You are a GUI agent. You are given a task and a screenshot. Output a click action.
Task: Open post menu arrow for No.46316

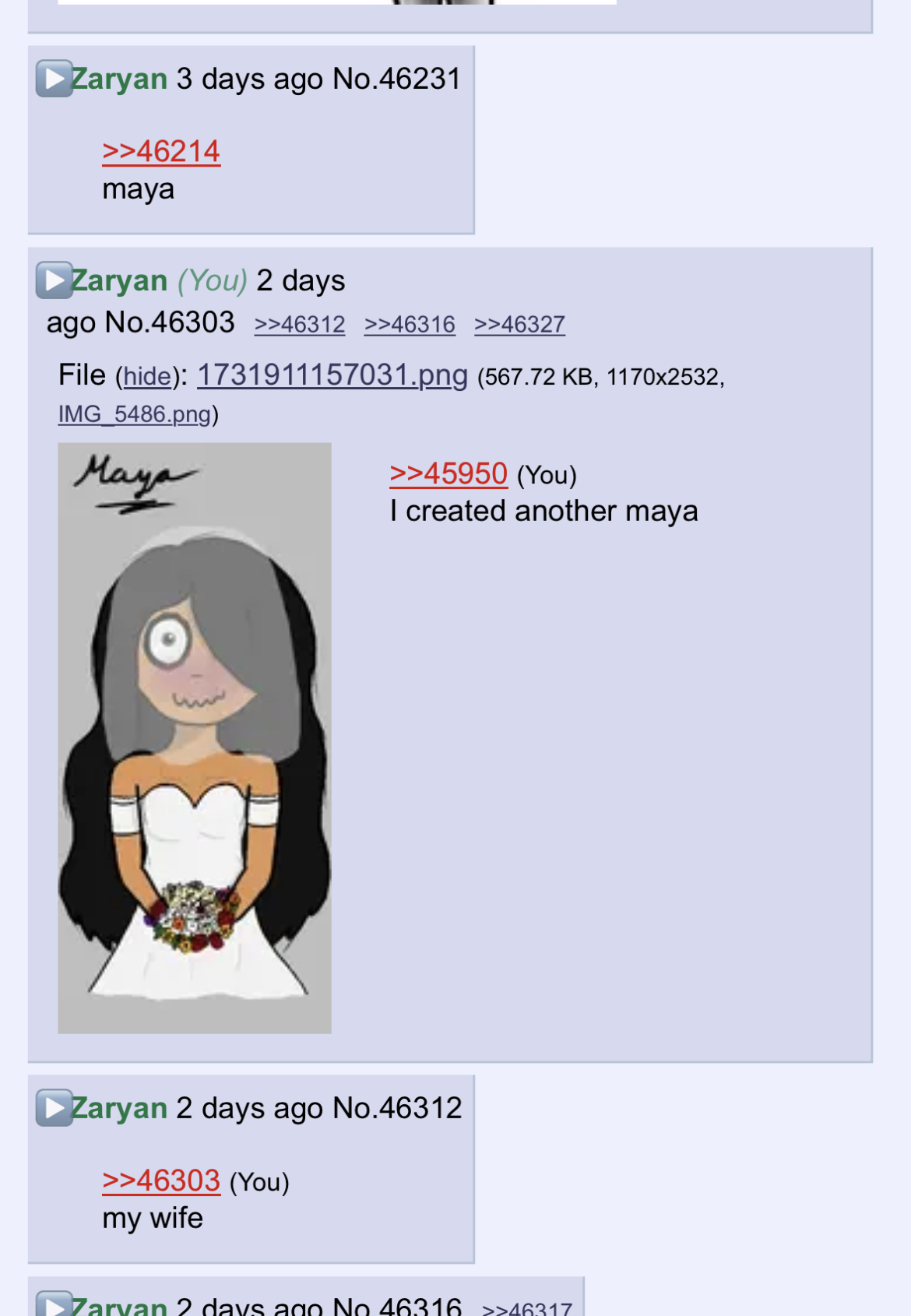54,1304
